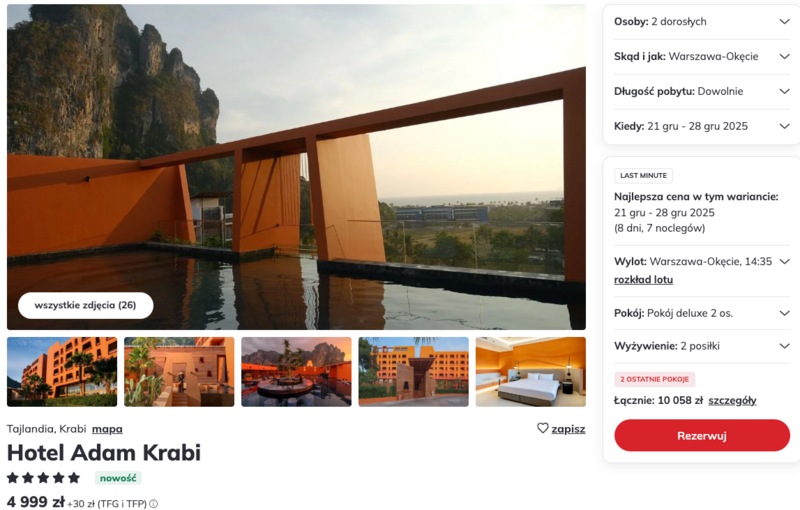Expand the Wylot Warszawa-Okęcie 14:35 chevron
The width and height of the screenshot is (800, 510).
point(785,261)
